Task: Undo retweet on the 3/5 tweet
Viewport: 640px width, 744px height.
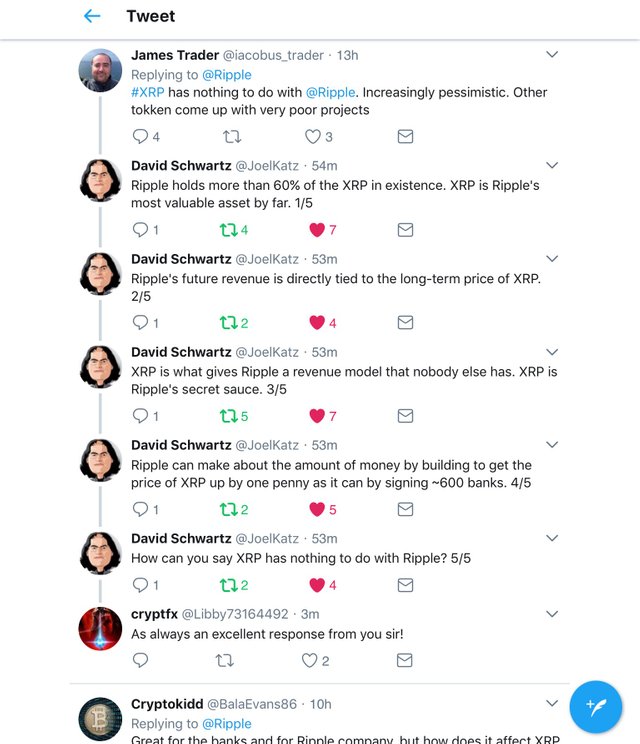Action: click(226, 416)
